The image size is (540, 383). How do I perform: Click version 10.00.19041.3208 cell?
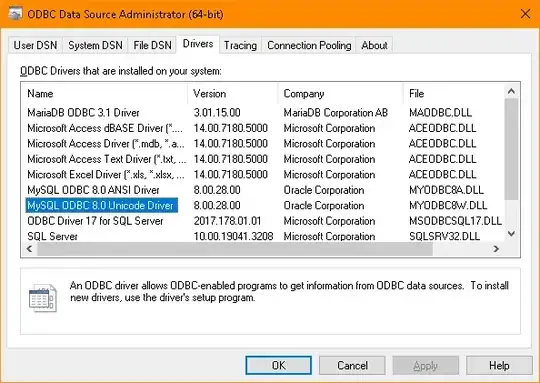(233, 236)
